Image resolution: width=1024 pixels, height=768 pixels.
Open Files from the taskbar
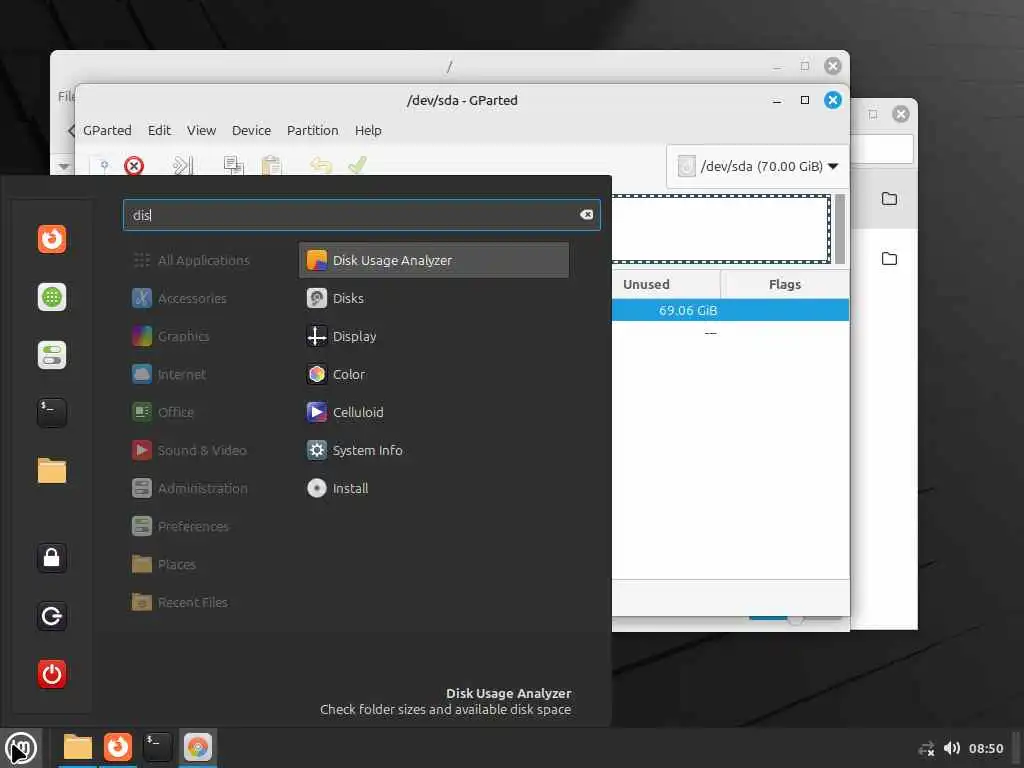point(78,747)
